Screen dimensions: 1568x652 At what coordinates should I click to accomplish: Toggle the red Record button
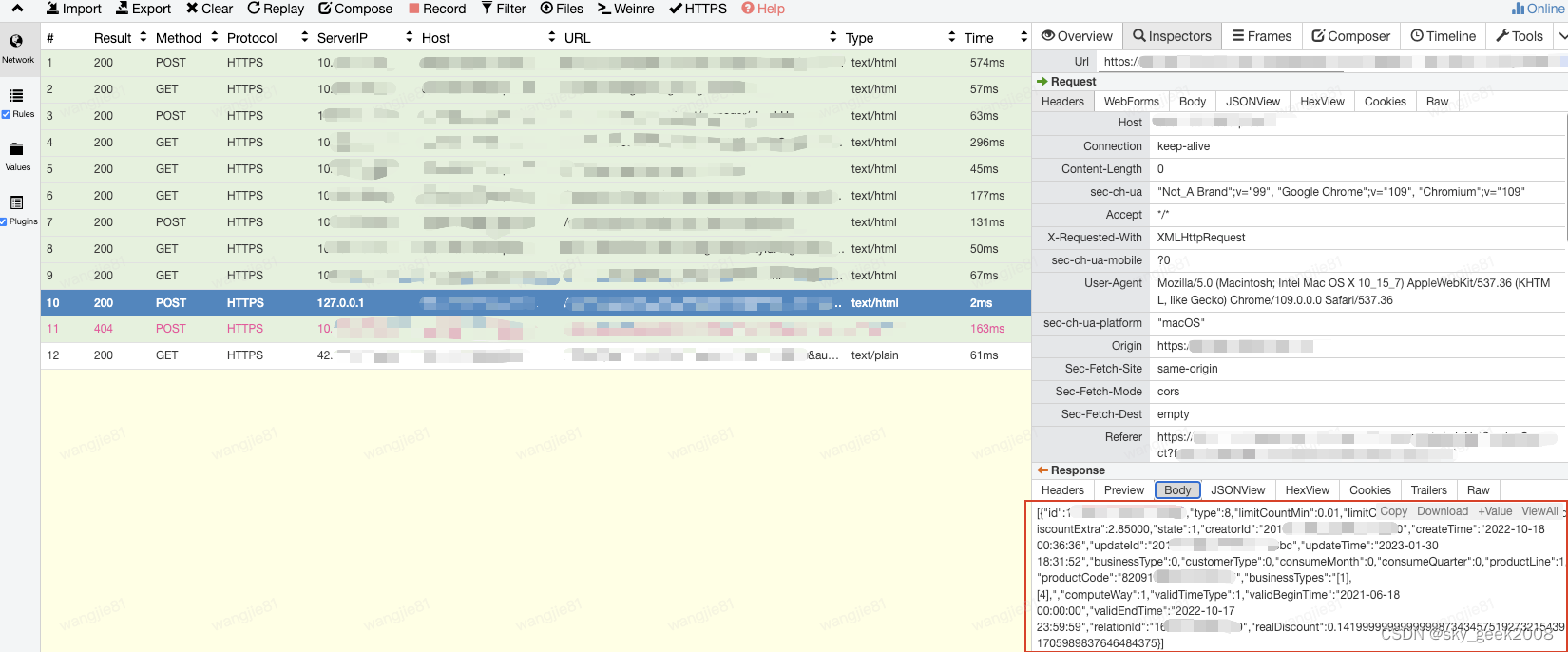click(x=437, y=9)
